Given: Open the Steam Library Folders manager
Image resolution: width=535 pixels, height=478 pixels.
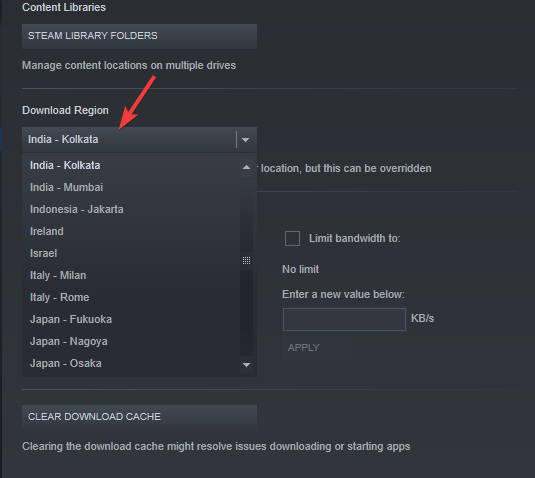Looking at the screenshot, I should pyautogui.click(x=139, y=36).
